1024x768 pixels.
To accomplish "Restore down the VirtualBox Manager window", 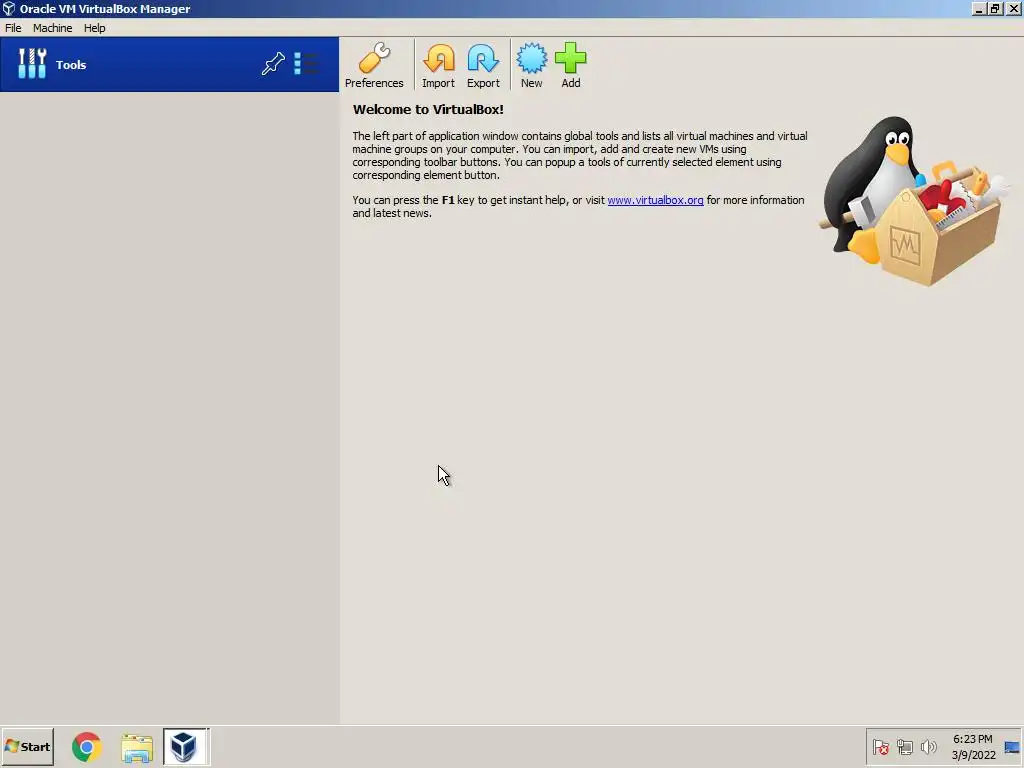I will (995, 8).
